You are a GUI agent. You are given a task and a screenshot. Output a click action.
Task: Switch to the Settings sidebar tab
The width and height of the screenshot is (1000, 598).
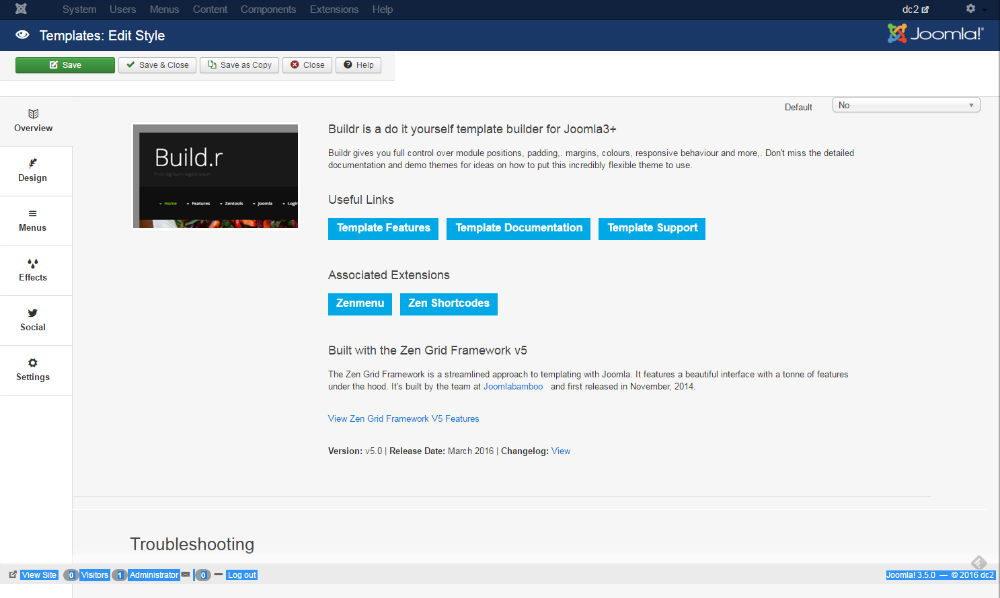coord(33,370)
